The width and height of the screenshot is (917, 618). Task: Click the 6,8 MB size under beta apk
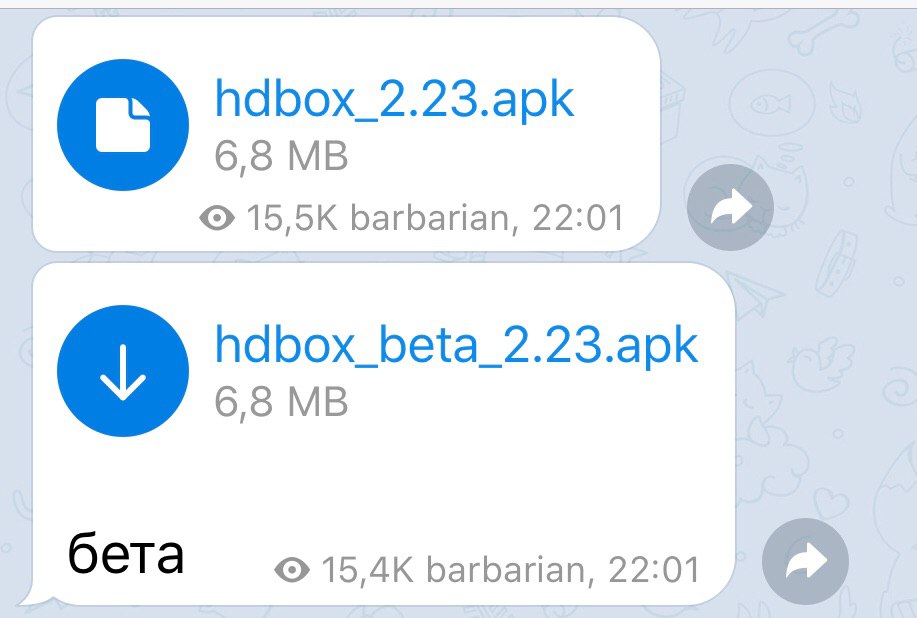(281, 402)
